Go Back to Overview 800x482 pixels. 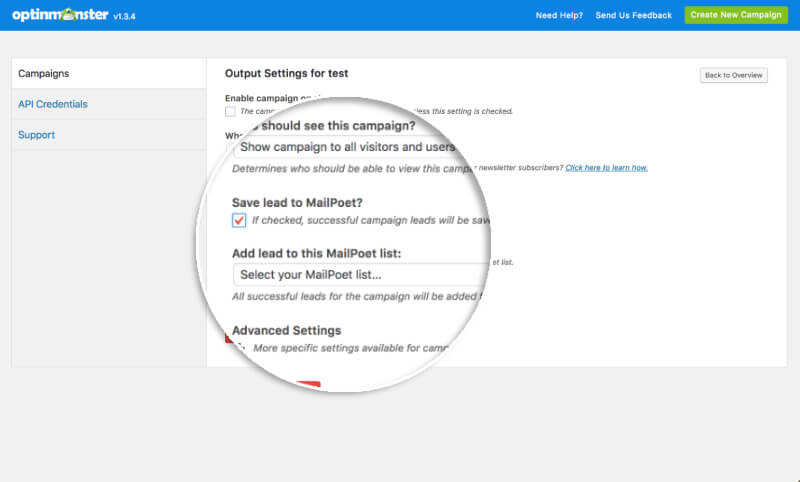733,75
